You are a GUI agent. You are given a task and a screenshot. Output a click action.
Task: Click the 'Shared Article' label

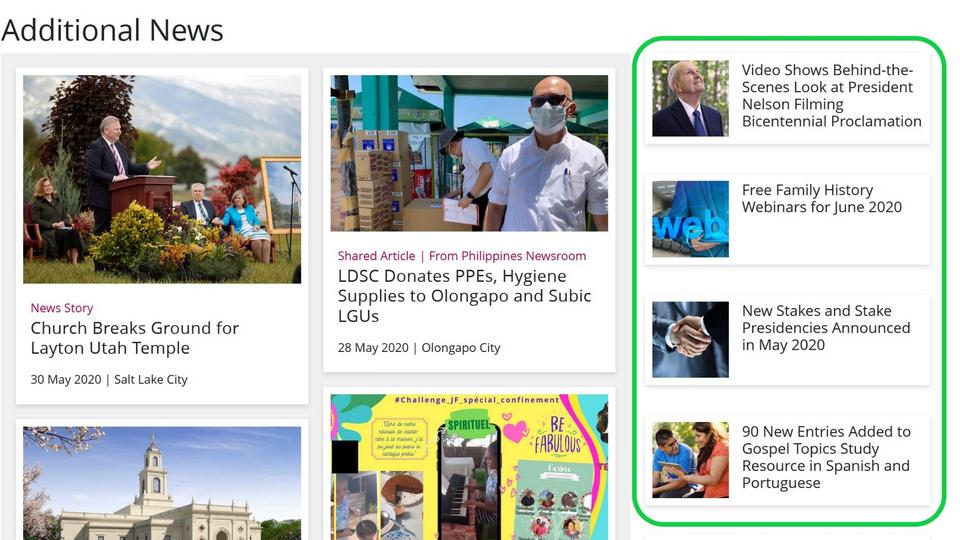[375, 256]
